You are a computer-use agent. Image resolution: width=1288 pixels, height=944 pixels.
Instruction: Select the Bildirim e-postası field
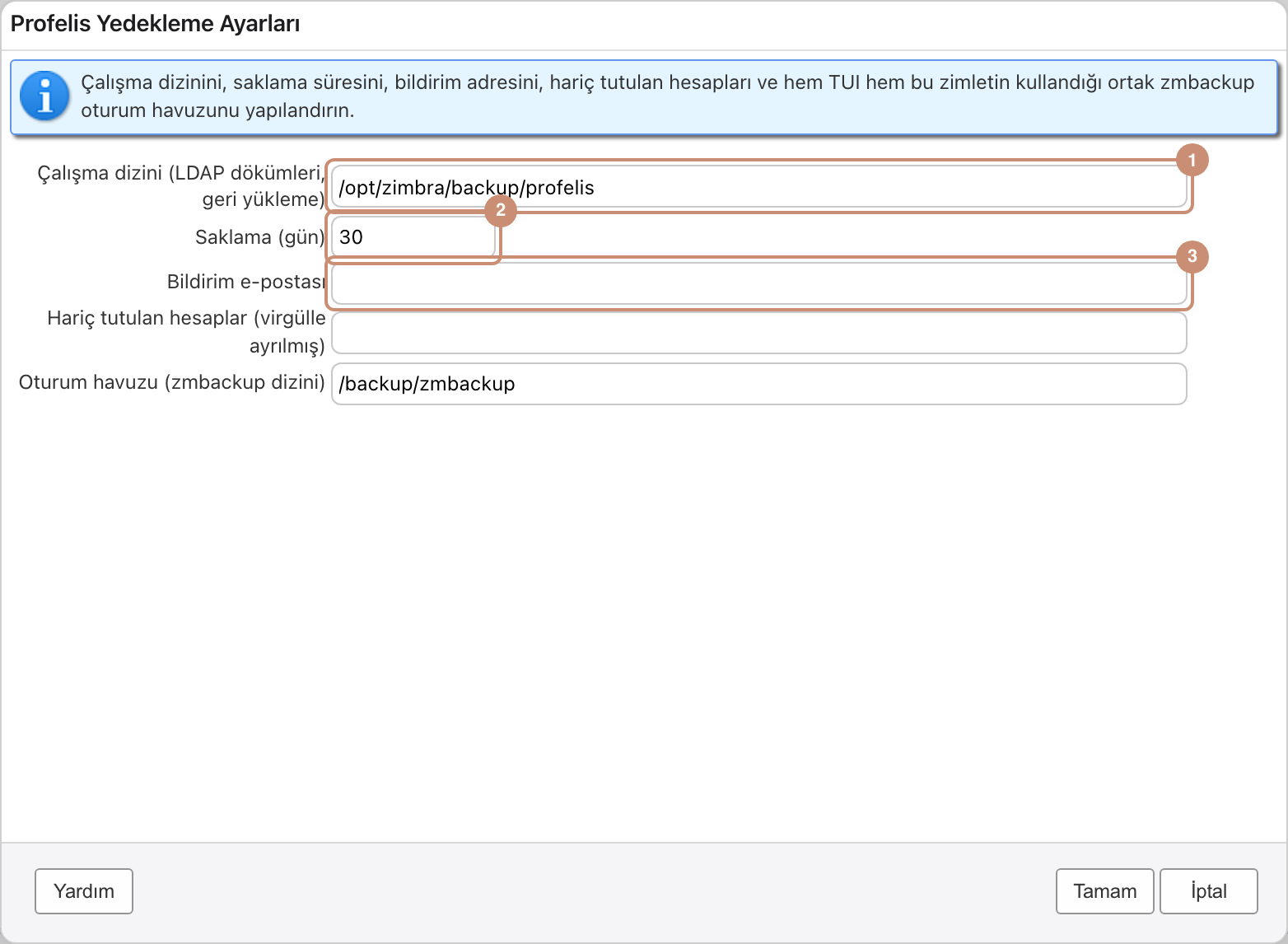click(758, 283)
